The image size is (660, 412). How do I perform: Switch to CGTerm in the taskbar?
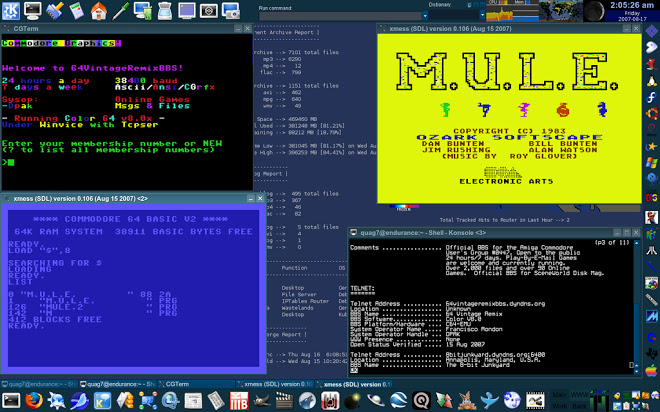[196, 384]
